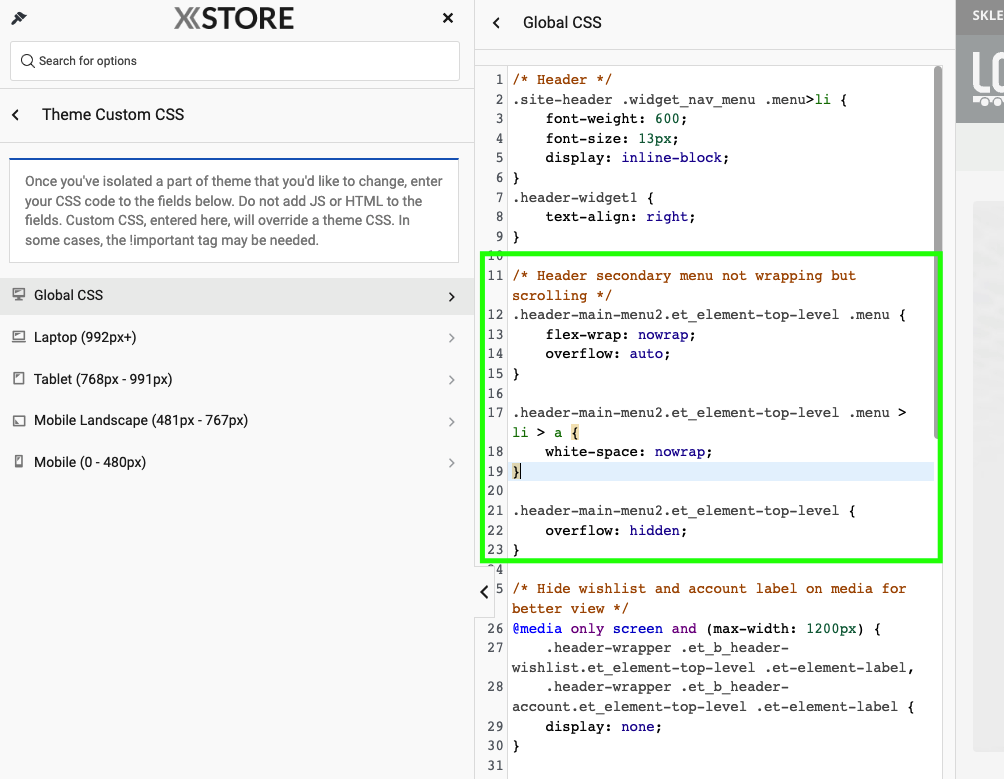
Task: Click the XStore logo
Action: click(x=234, y=18)
